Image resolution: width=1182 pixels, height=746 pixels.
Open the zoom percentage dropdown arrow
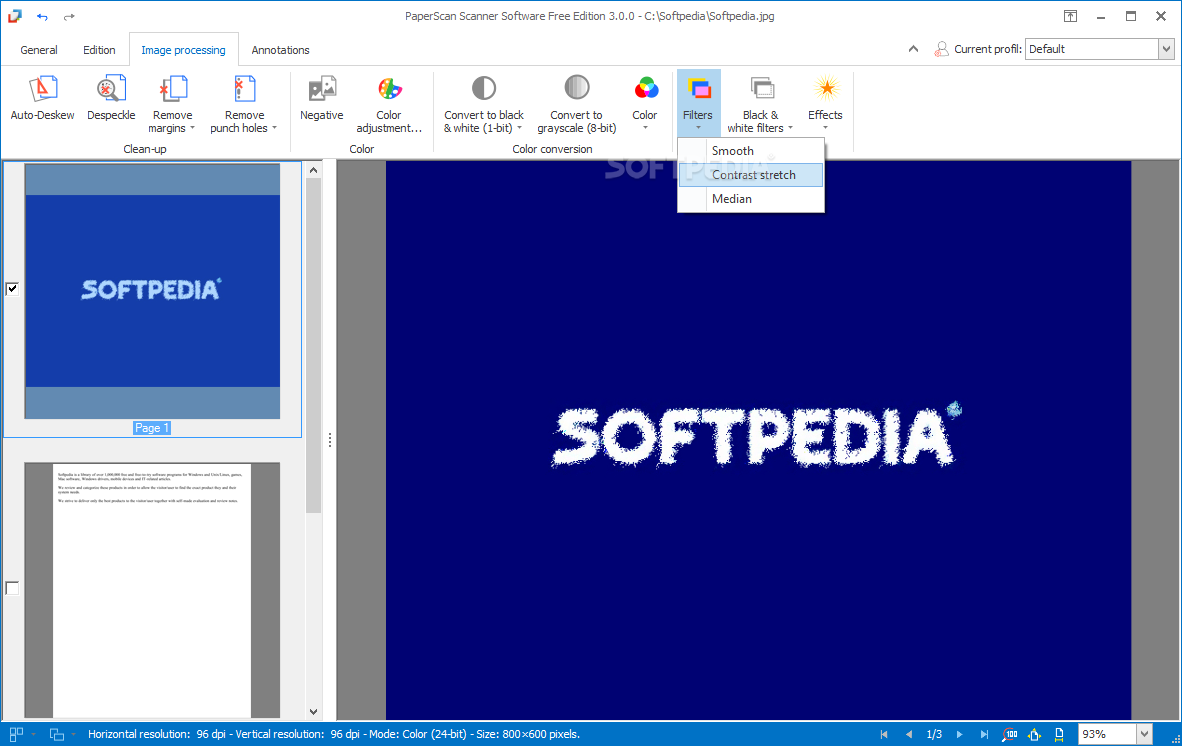click(1144, 734)
